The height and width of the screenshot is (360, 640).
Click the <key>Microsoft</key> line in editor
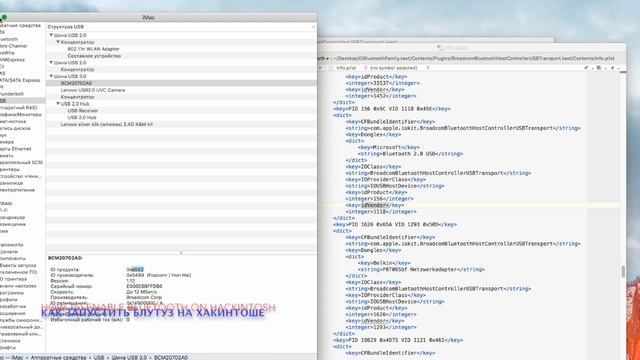click(389, 147)
